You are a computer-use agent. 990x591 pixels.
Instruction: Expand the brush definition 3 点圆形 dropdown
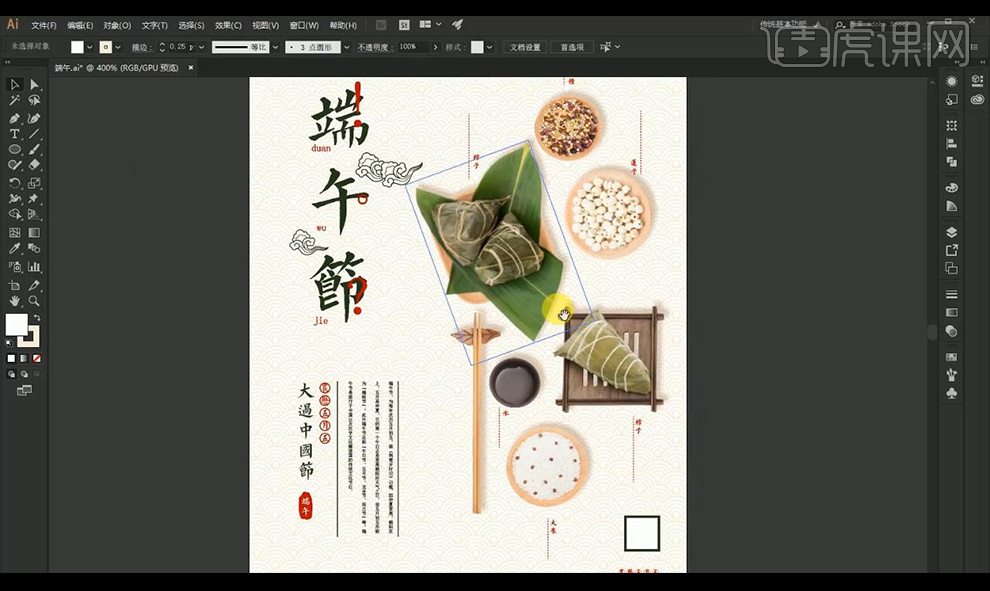346,47
